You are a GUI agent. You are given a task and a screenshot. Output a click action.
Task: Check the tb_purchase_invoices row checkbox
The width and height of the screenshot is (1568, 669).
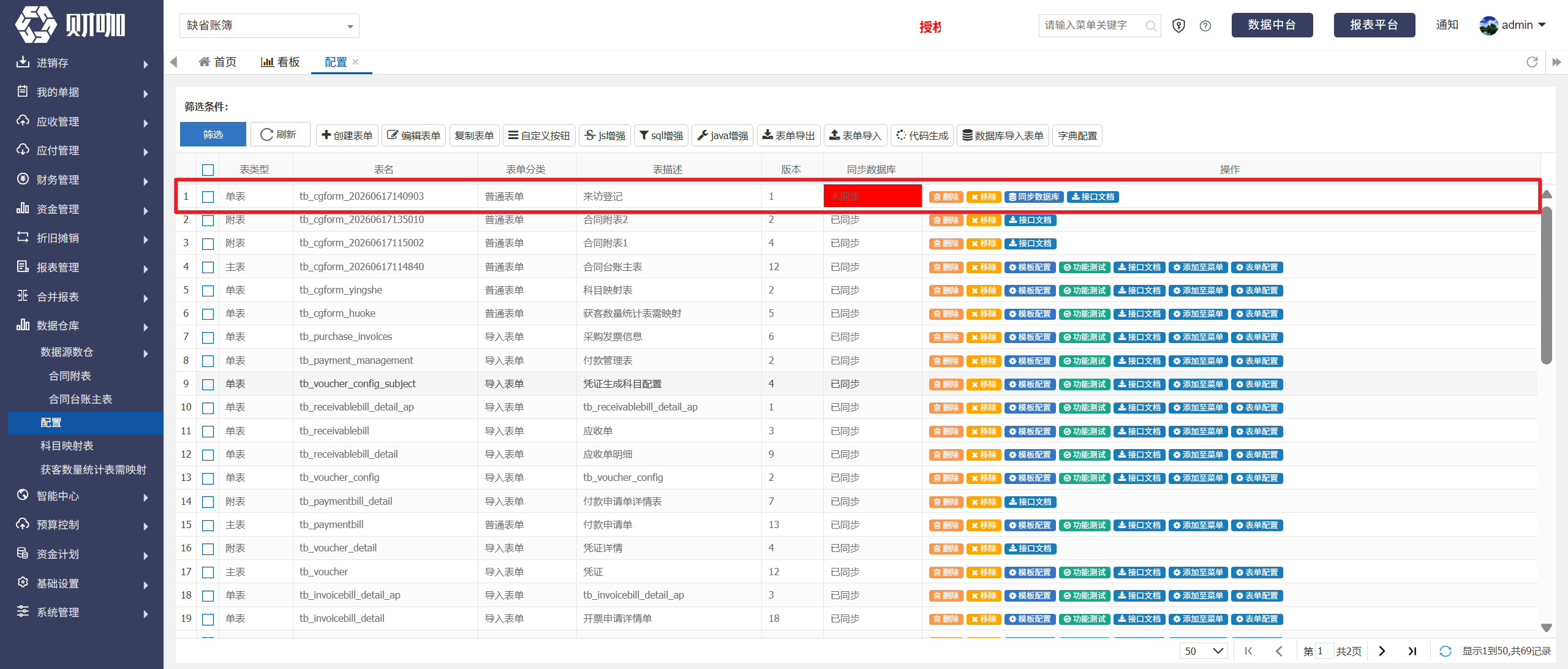208,338
